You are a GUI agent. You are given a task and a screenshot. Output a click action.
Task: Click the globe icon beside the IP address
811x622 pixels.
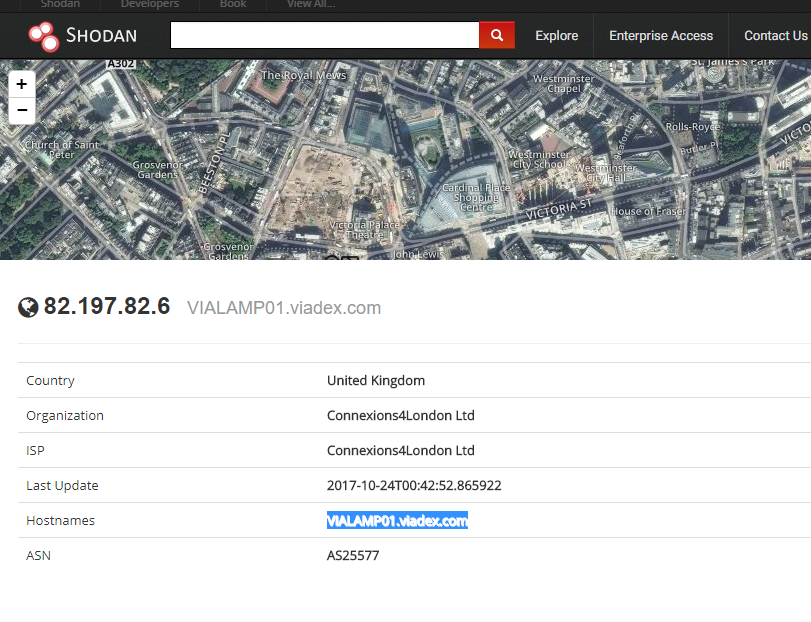click(28, 307)
